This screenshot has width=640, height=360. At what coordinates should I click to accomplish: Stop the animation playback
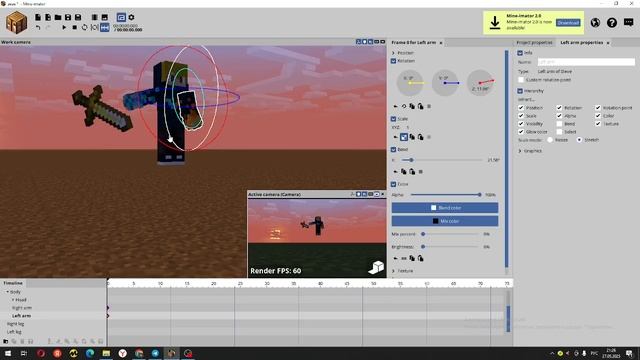pyautogui.click(x=74, y=27)
